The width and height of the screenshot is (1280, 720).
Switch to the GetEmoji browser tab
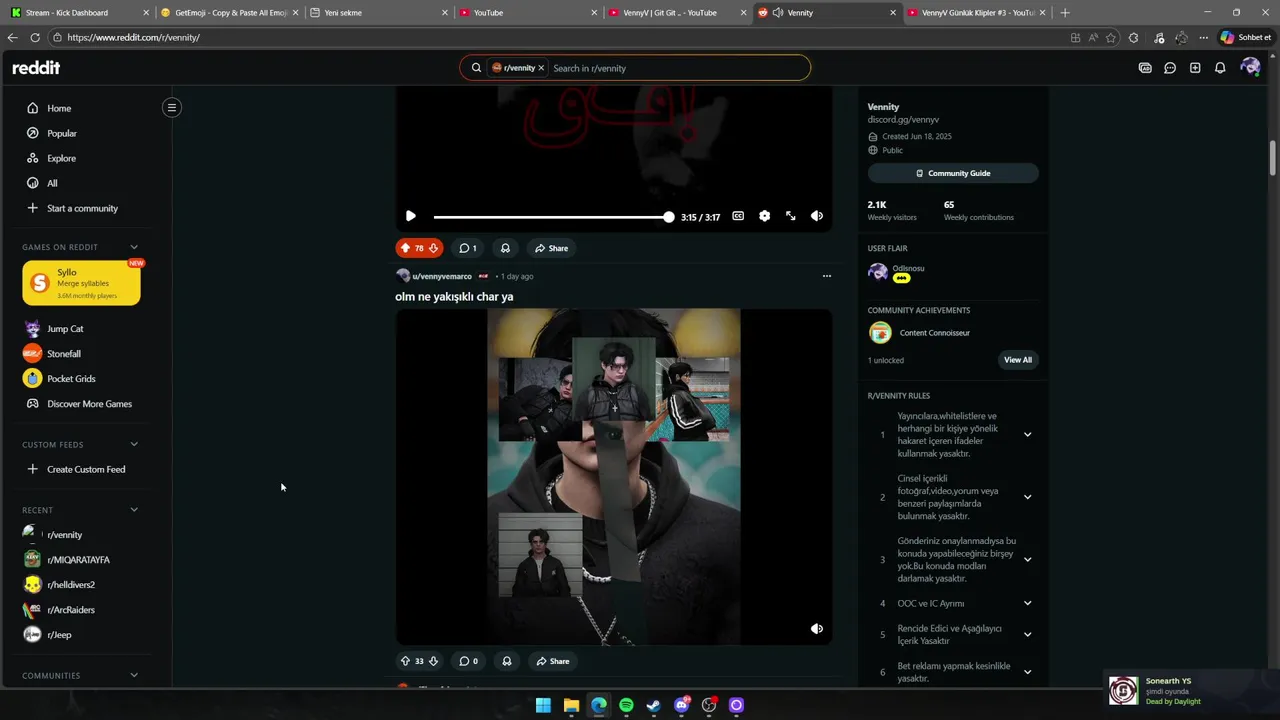(229, 13)
